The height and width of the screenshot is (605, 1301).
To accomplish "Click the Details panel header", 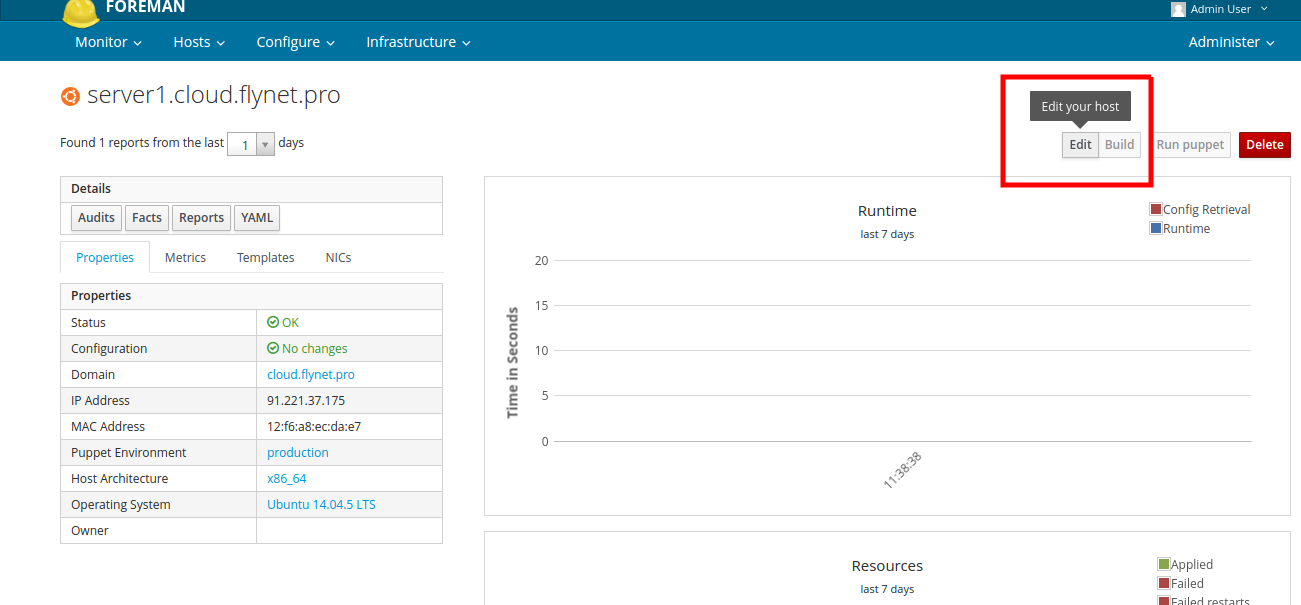I will [251, 189].
